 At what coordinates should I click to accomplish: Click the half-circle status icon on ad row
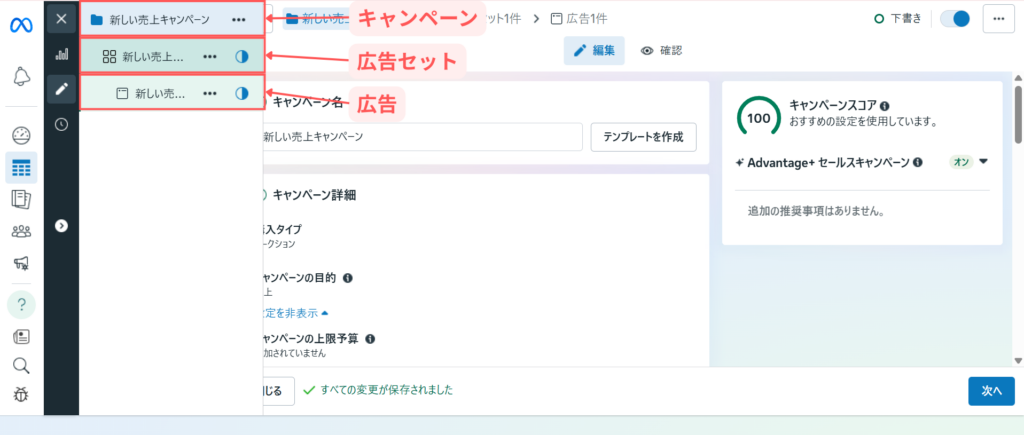point(242,93)
